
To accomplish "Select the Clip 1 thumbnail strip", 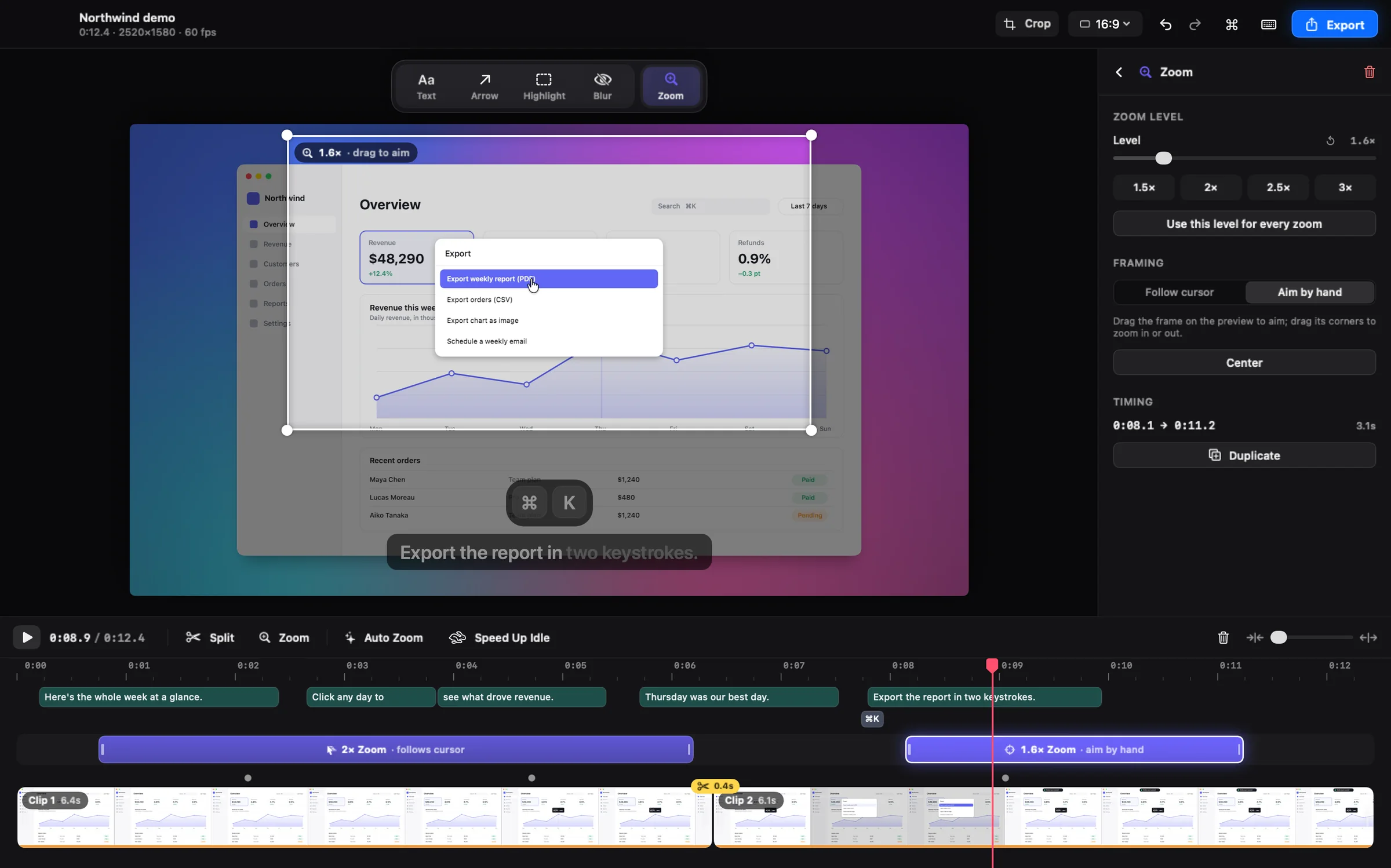I will click(x=365, y=817).
